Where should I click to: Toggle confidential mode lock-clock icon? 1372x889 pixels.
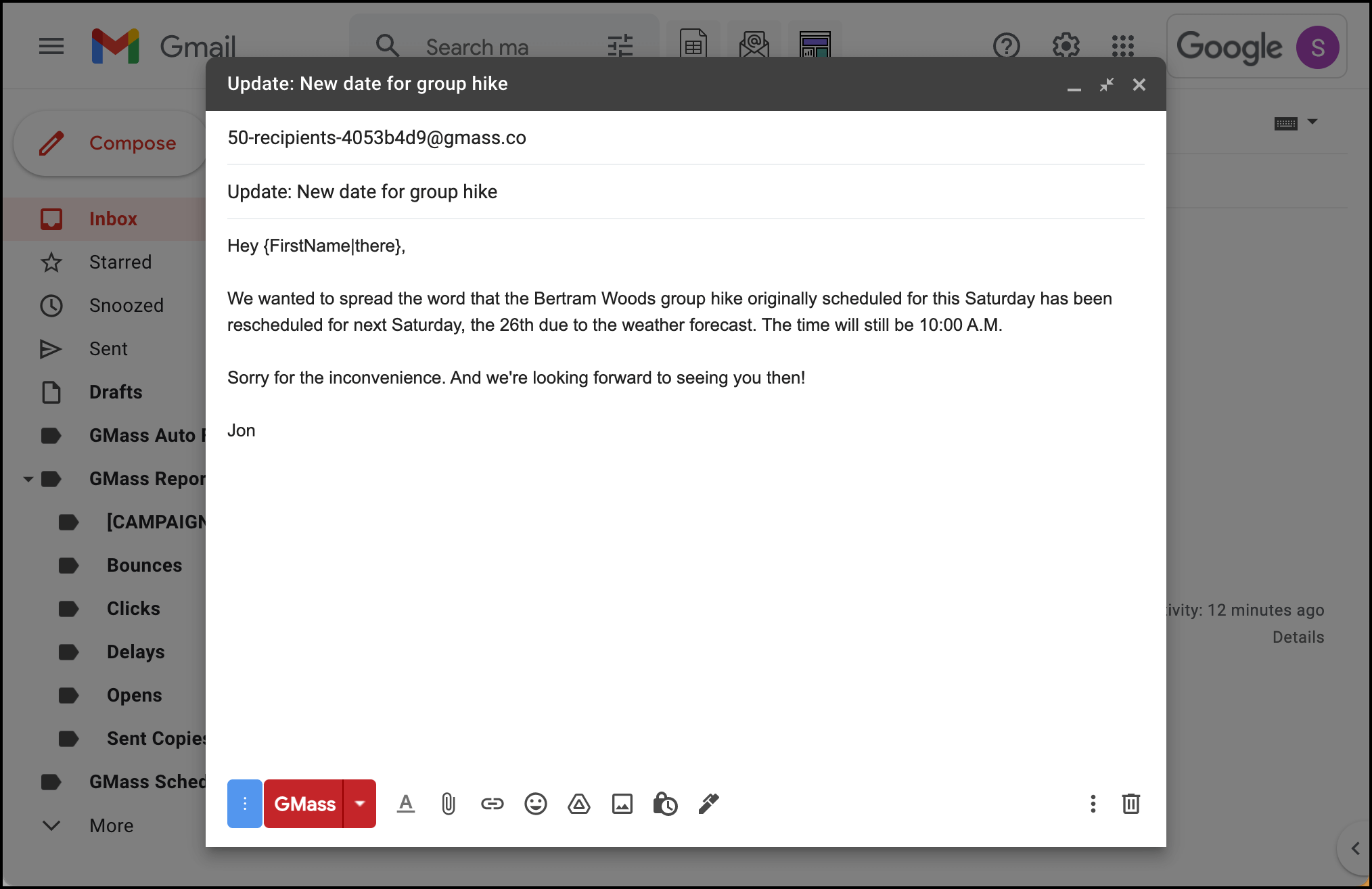(x=665, y=804)
